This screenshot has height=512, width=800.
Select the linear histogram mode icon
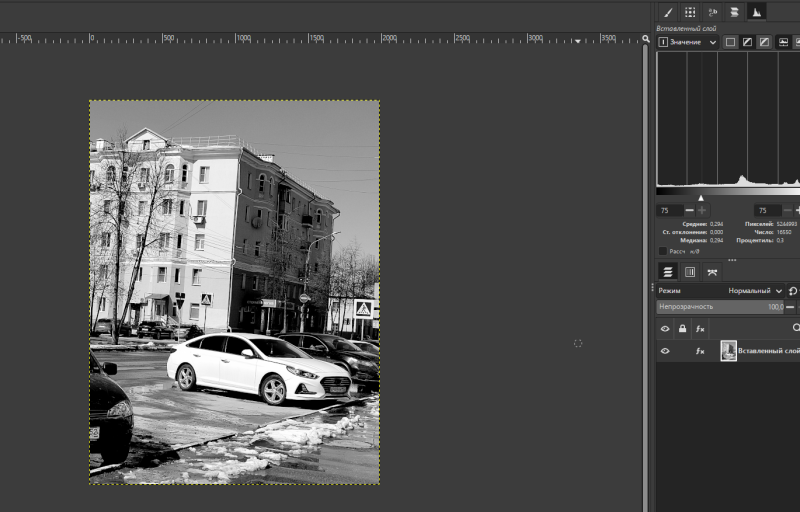731,42
